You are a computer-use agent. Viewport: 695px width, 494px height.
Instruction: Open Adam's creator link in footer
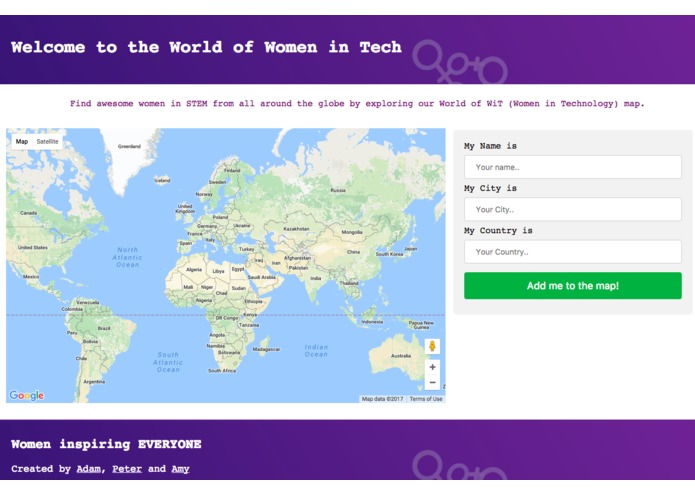click(89, 469)
